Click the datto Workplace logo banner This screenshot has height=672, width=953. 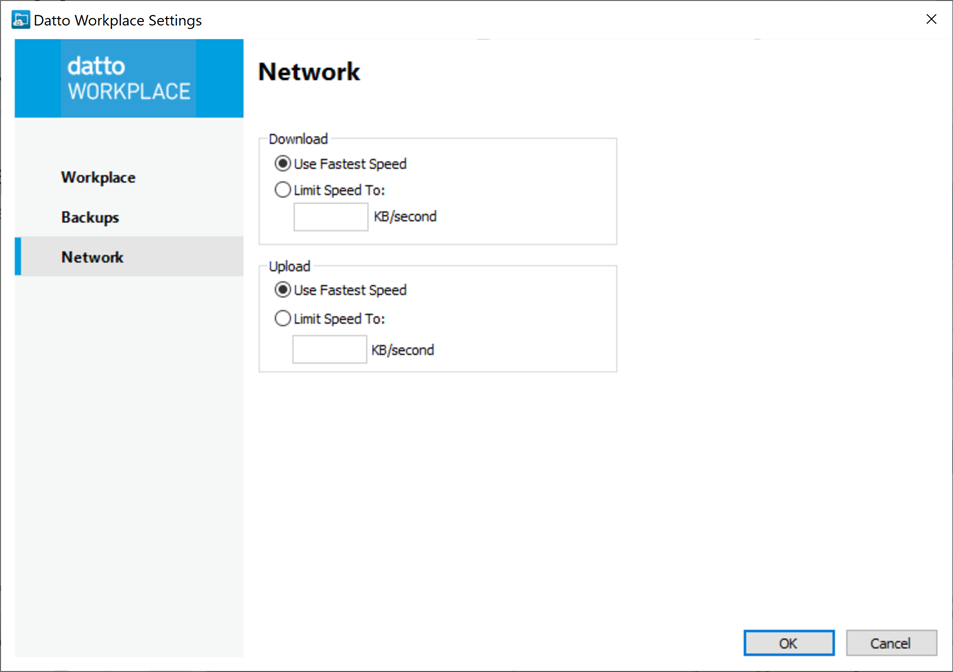point(129,79)
